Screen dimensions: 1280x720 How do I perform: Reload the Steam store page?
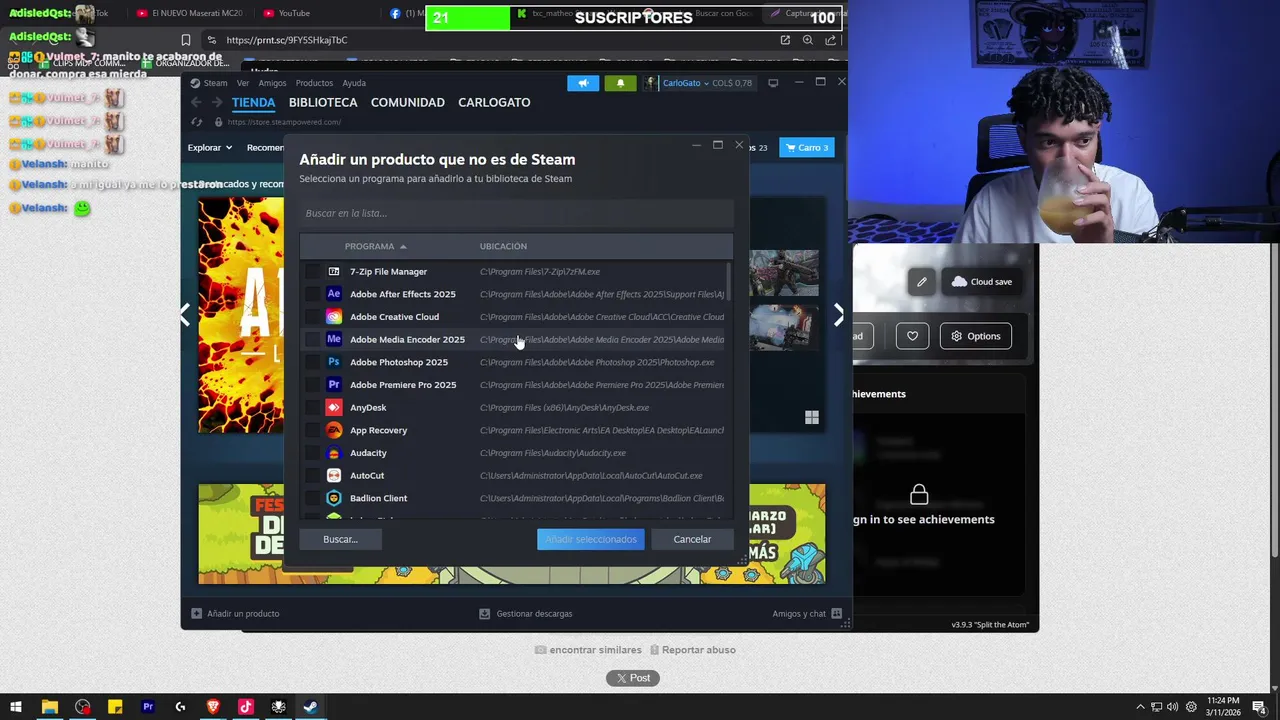[x=196, y=122]
